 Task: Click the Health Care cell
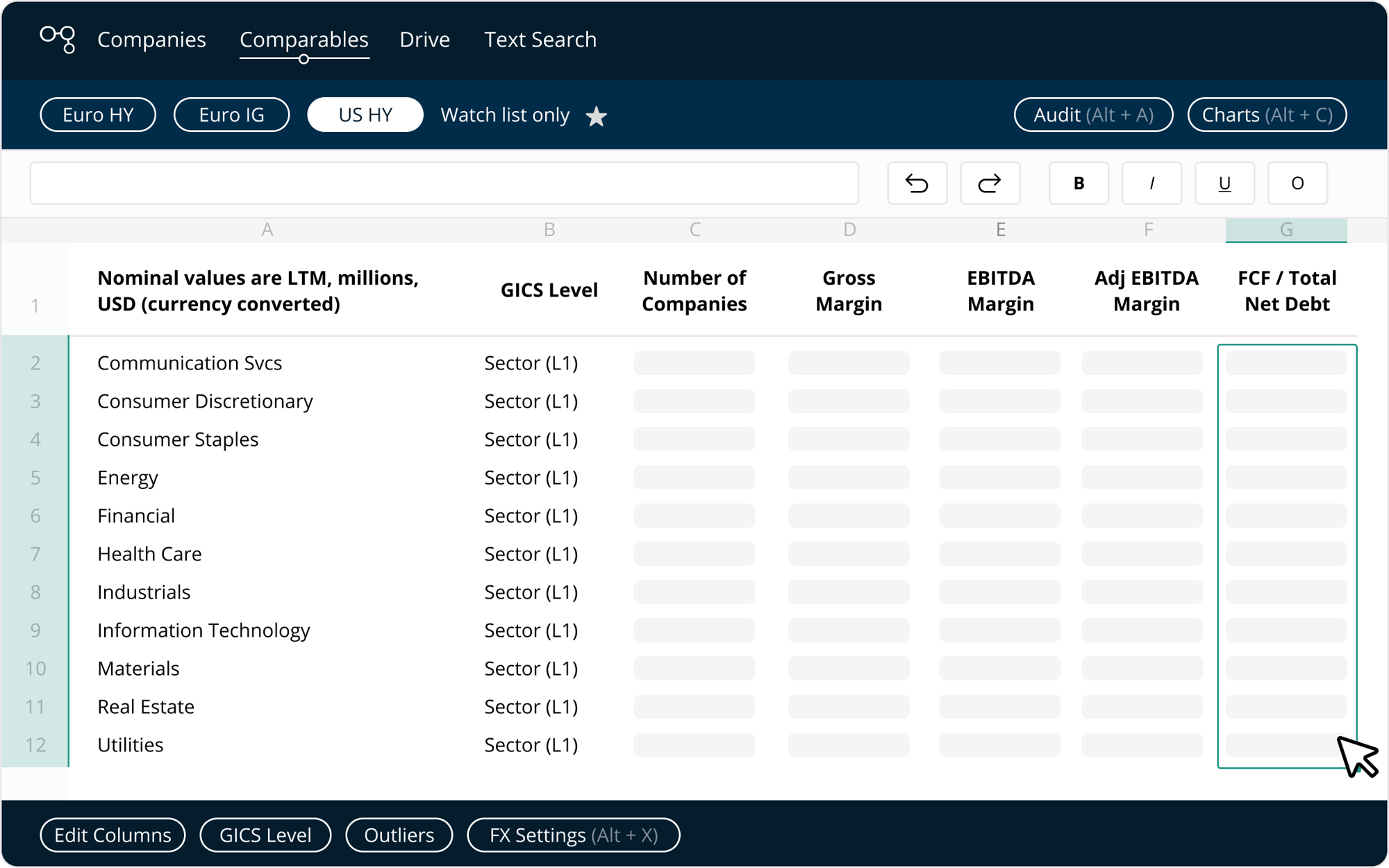click(149, 553)
